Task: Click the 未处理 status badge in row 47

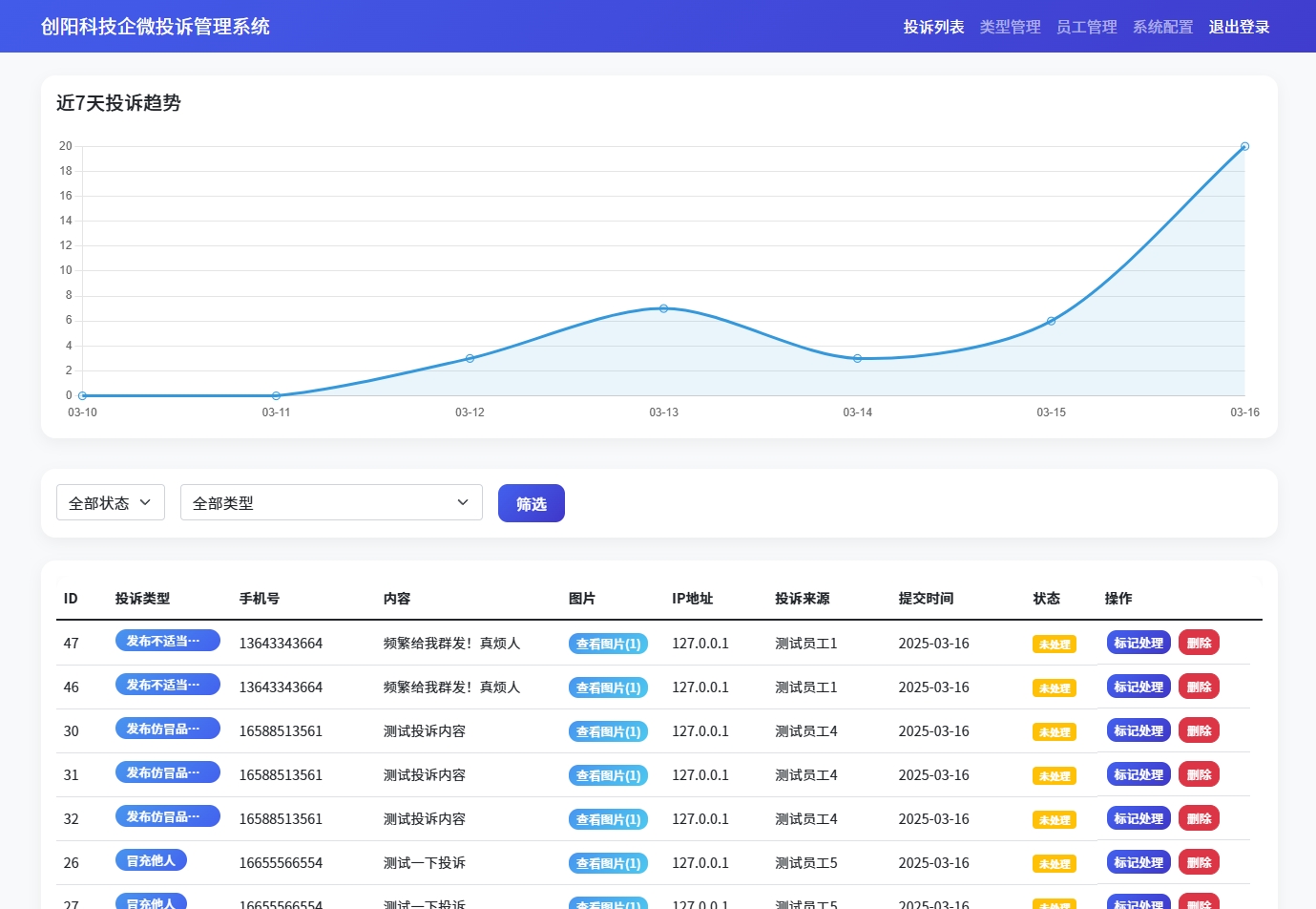Action: pyautogui.click(x=1054, y=645)
